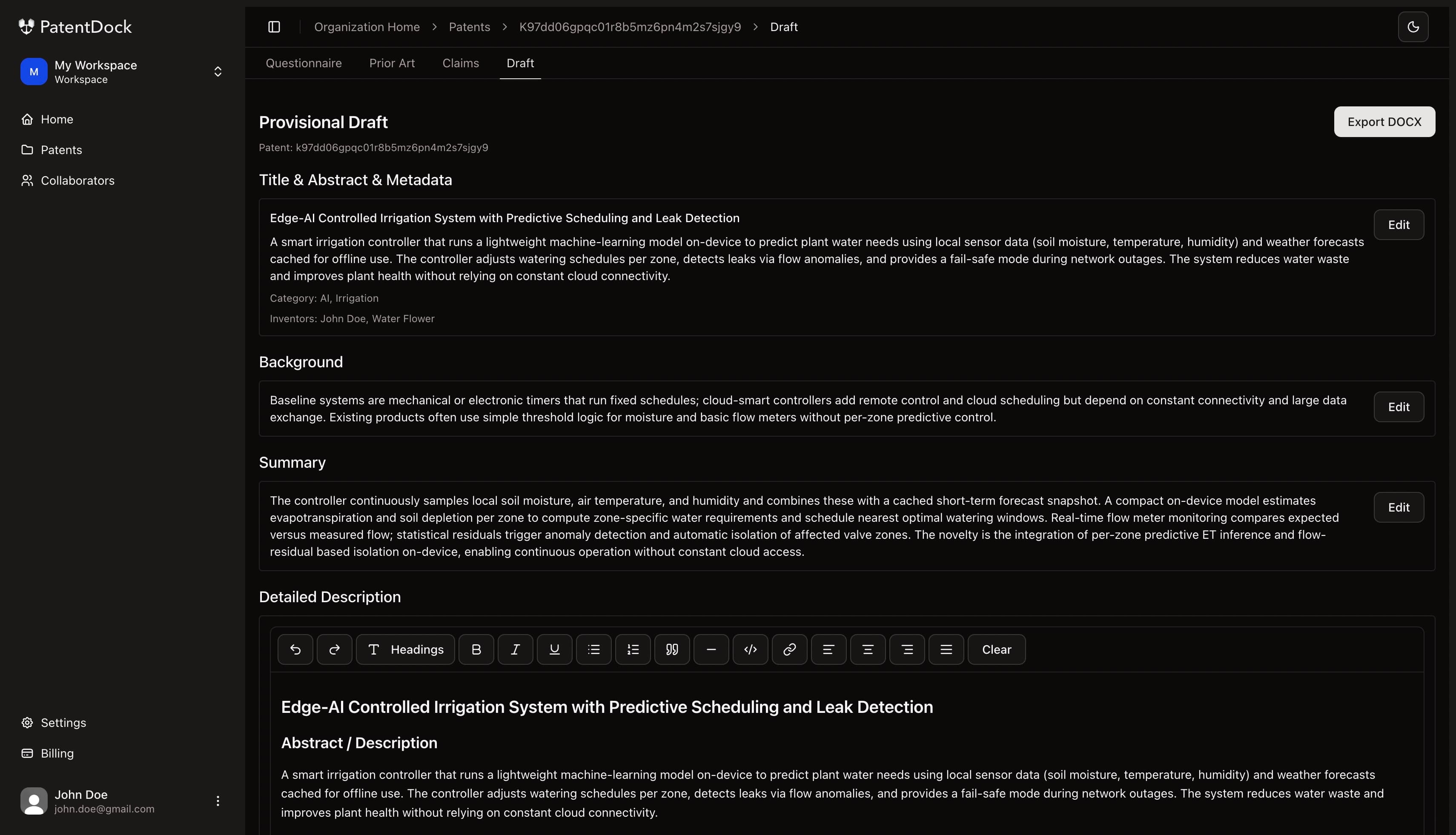Open the Headings dropdown
Screen dimensions: 1456x835
pyautogui.click(x=404, y=649)
